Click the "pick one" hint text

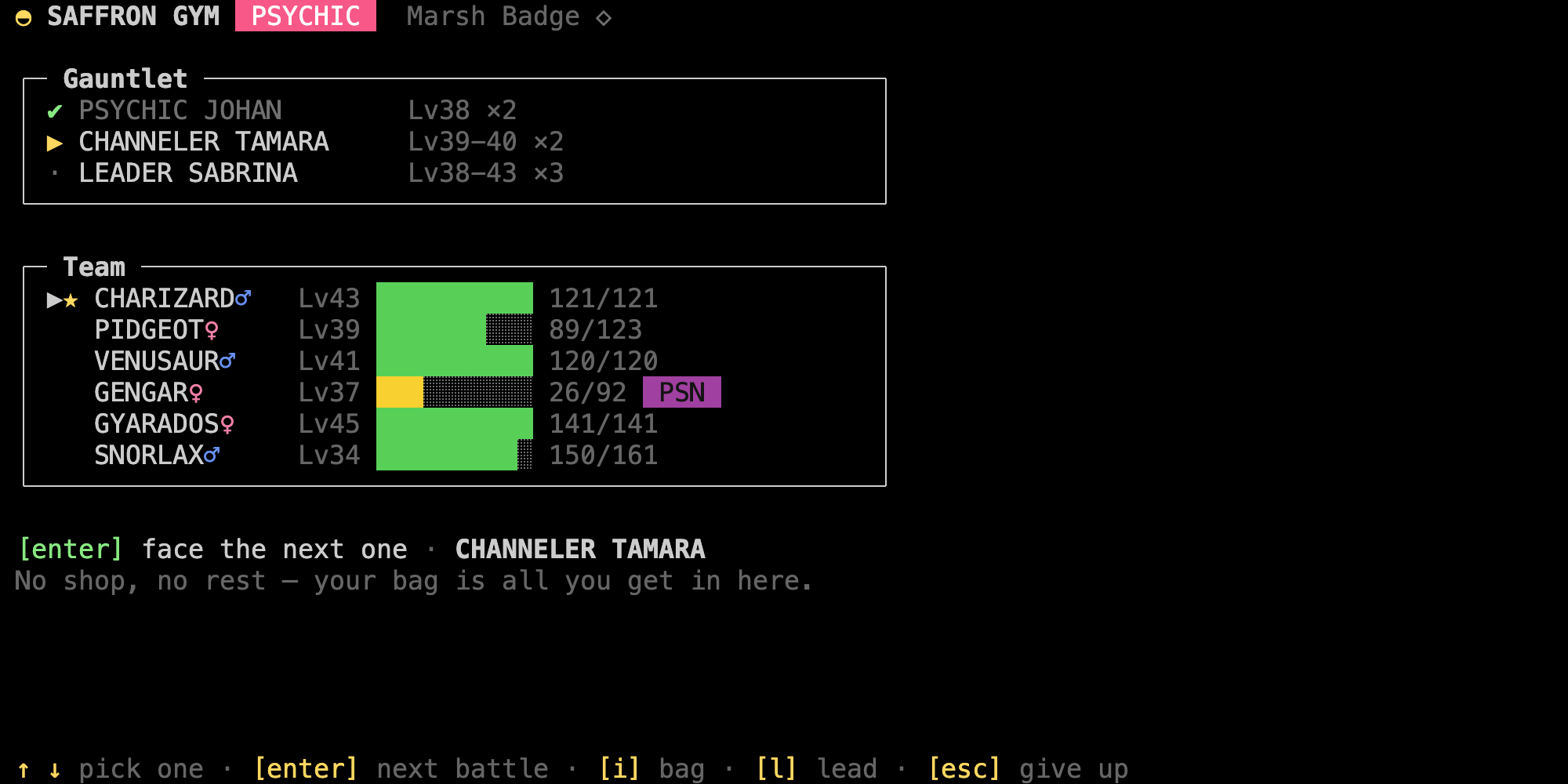(x=141, y=769)
